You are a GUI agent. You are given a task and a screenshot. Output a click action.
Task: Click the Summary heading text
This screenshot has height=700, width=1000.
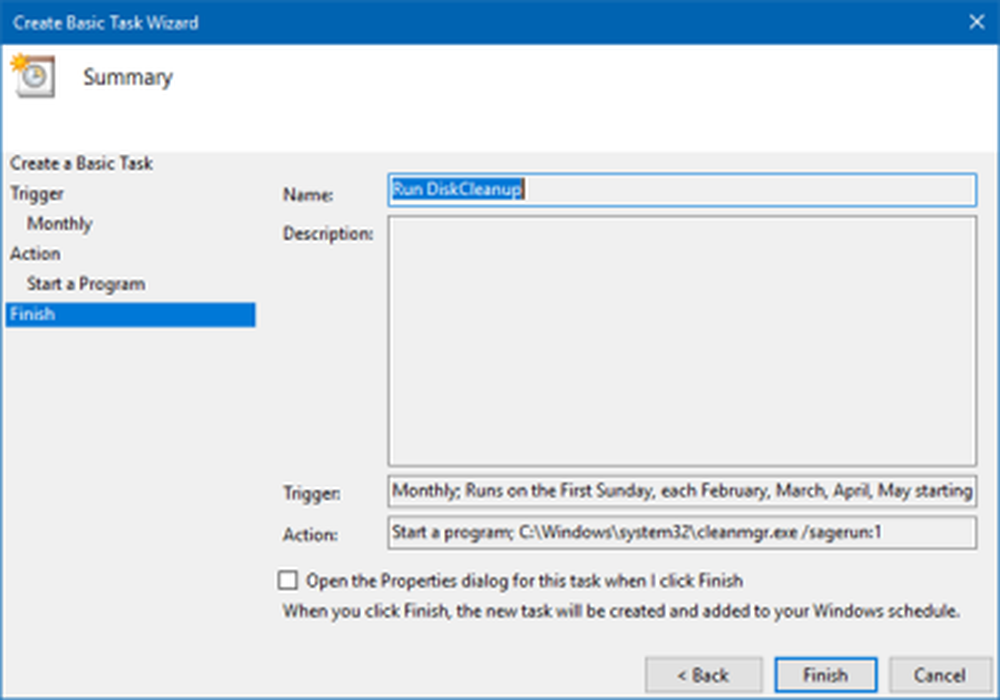coord(128,77)
